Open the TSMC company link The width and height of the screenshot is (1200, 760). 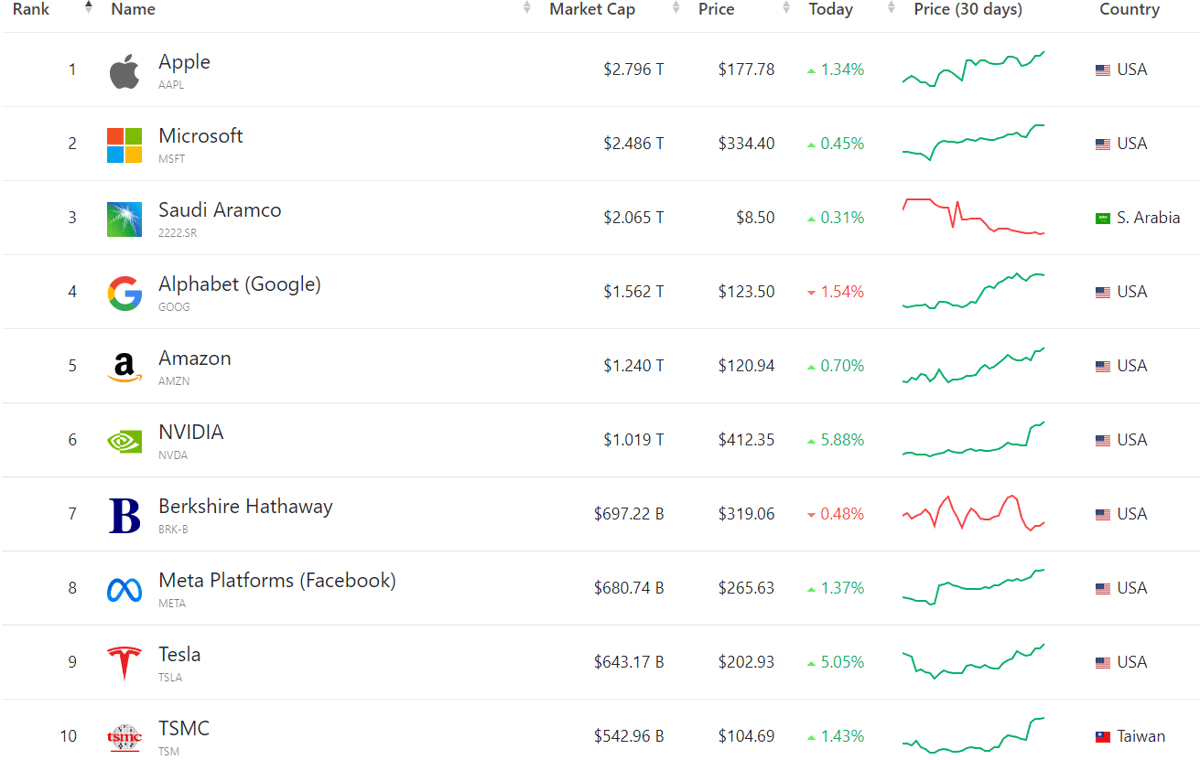[x=184, y=728]
